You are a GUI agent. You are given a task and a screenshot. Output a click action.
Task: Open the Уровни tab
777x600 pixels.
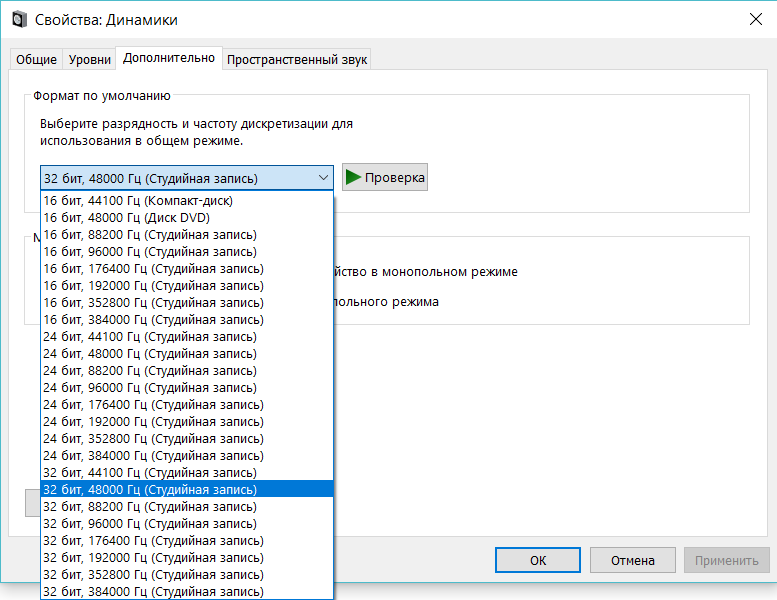coord(90,59)
